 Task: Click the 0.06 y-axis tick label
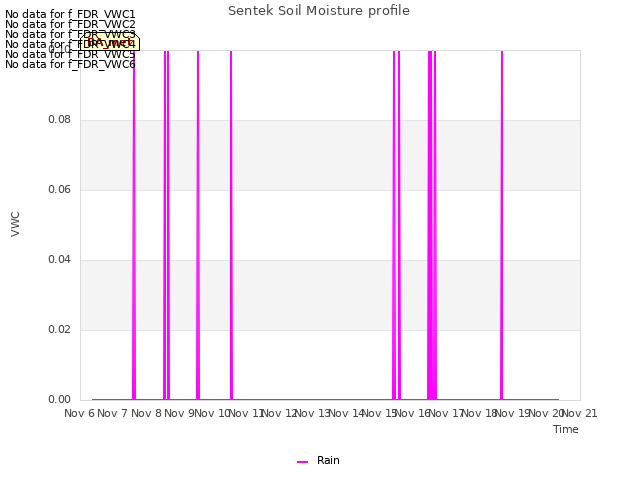(x=60, y=189)
